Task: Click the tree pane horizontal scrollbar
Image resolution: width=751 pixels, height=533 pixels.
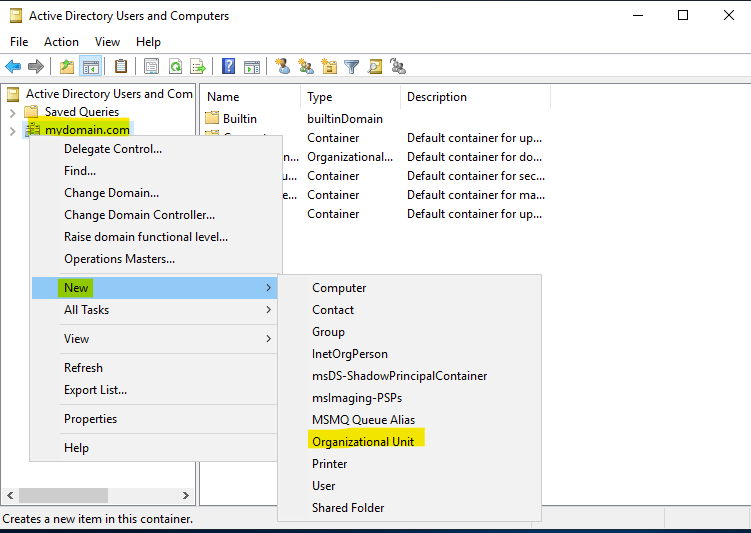Action: pyautogui.click(x=64, y=495)
